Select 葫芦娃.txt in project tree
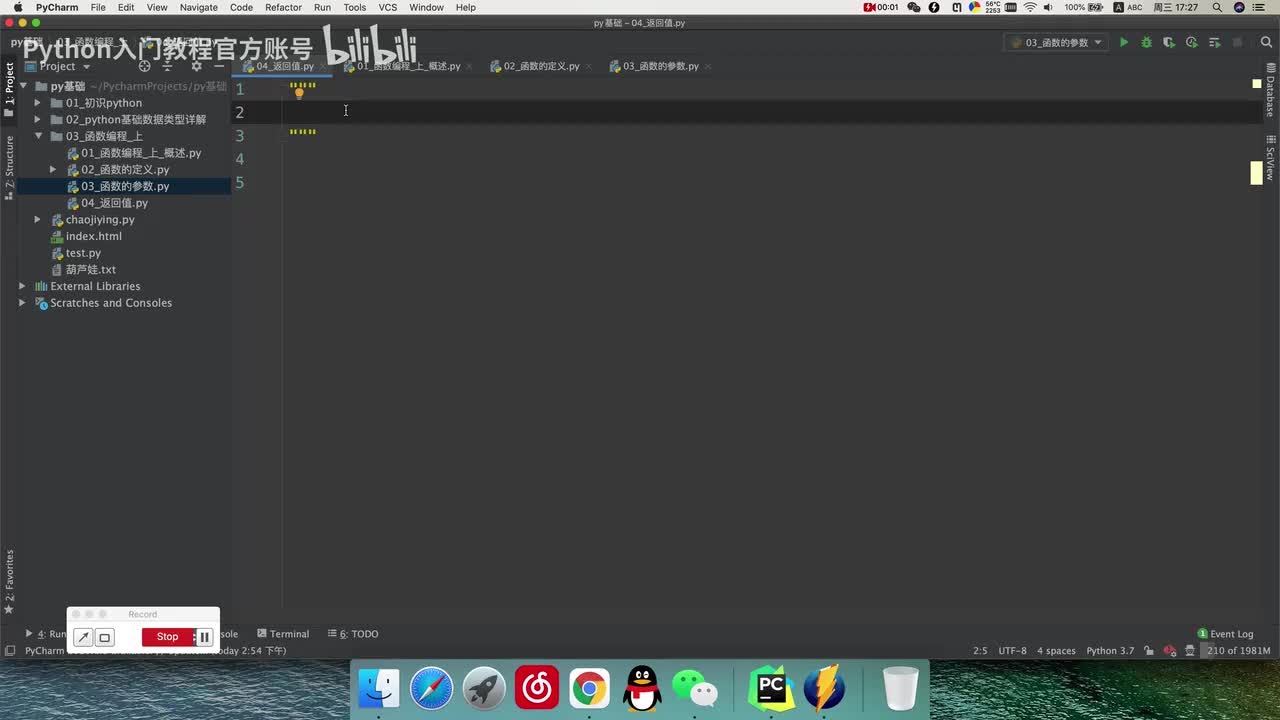 point(90,270)
